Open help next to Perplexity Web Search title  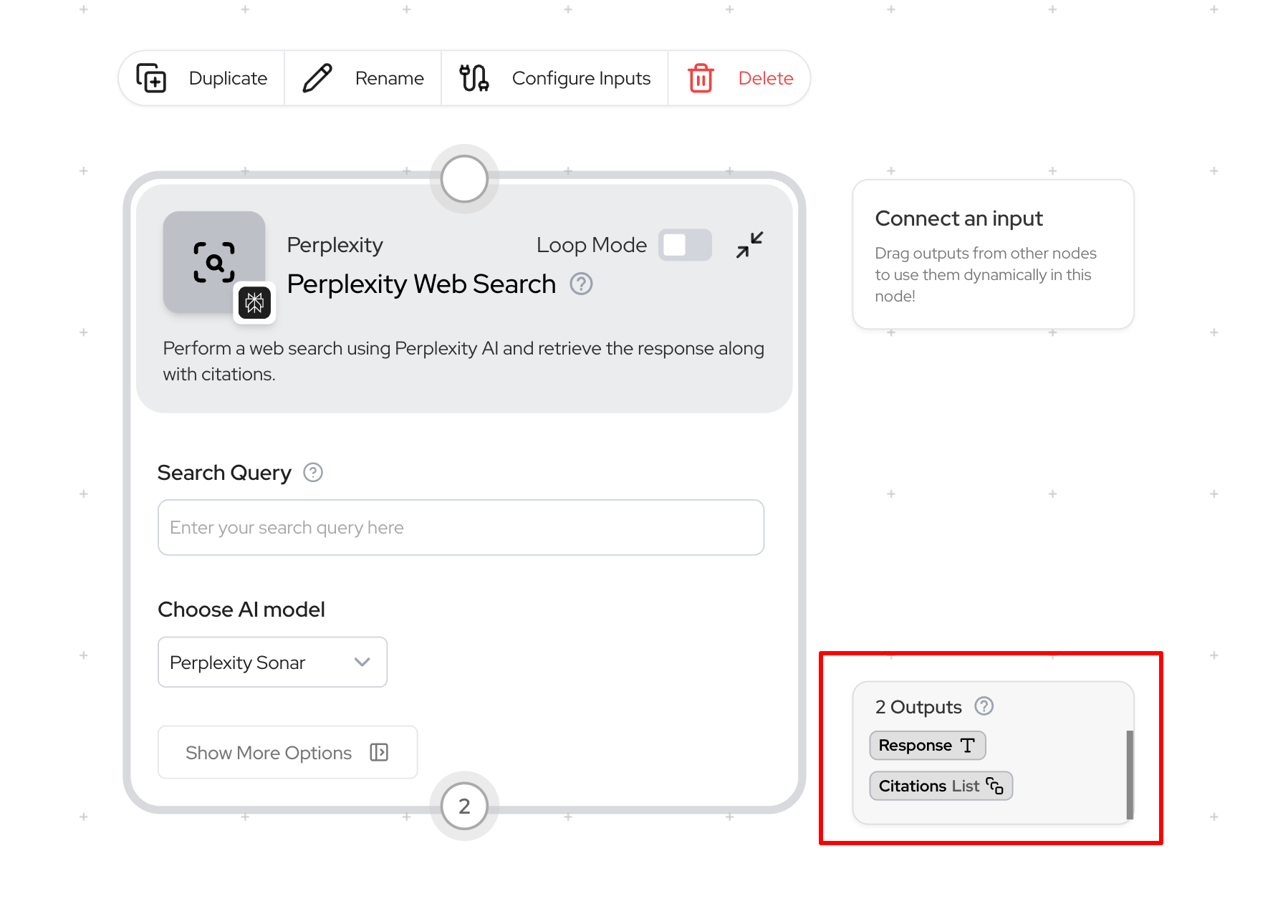tap(581, 284)
